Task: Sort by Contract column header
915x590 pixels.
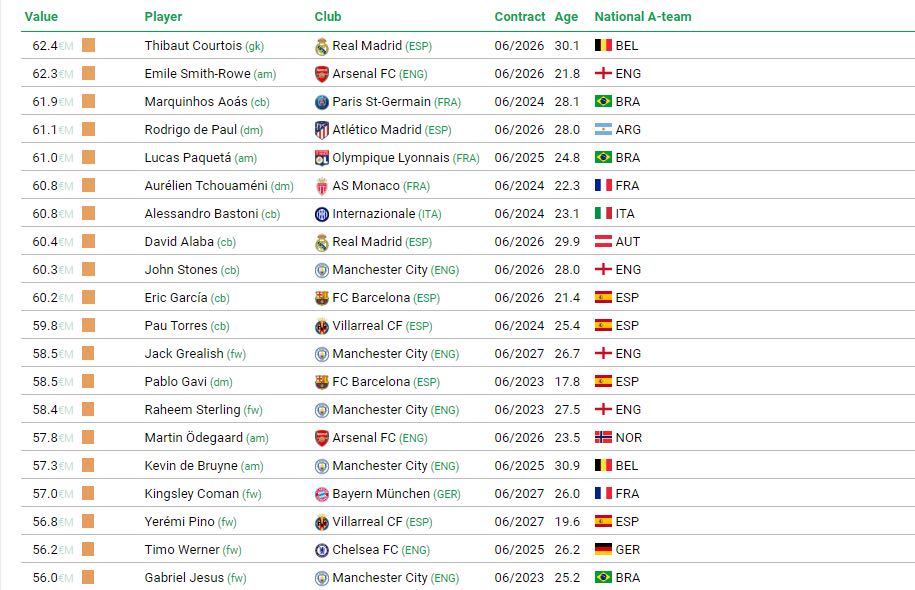Action: [x=520, y=16]
